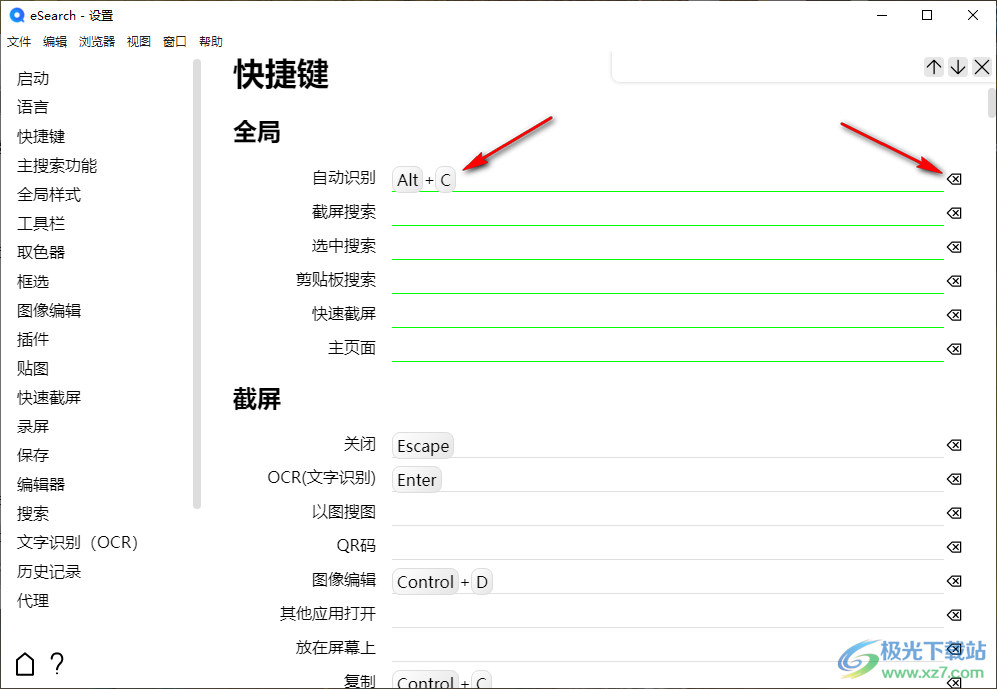Clear the 剪贴板搜索 shortcut with its delete icon
Viewport: 997px width, 689px height.
(954, 281)
